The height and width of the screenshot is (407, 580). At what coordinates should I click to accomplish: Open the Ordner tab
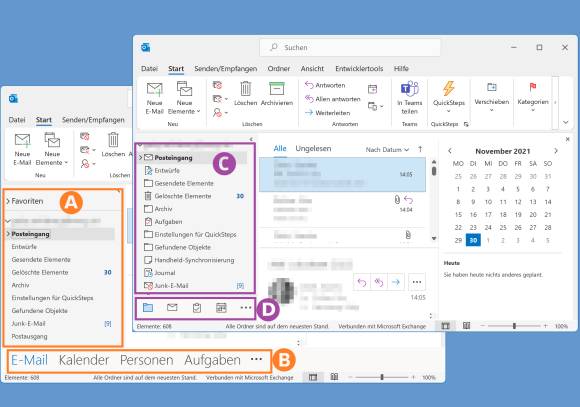(x=279, y=68)
